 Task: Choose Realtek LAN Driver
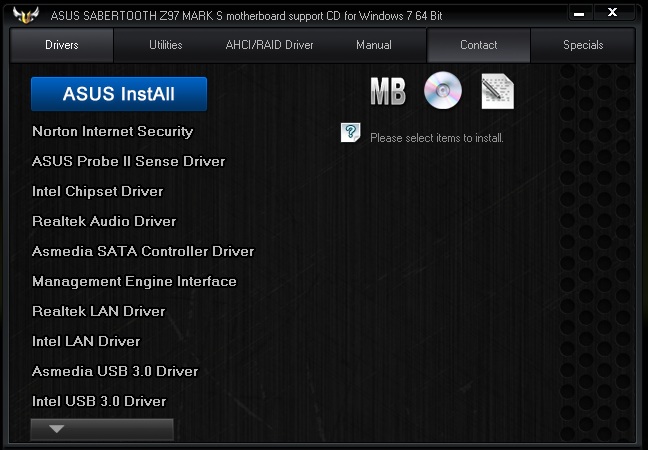[x=98, y=311]
